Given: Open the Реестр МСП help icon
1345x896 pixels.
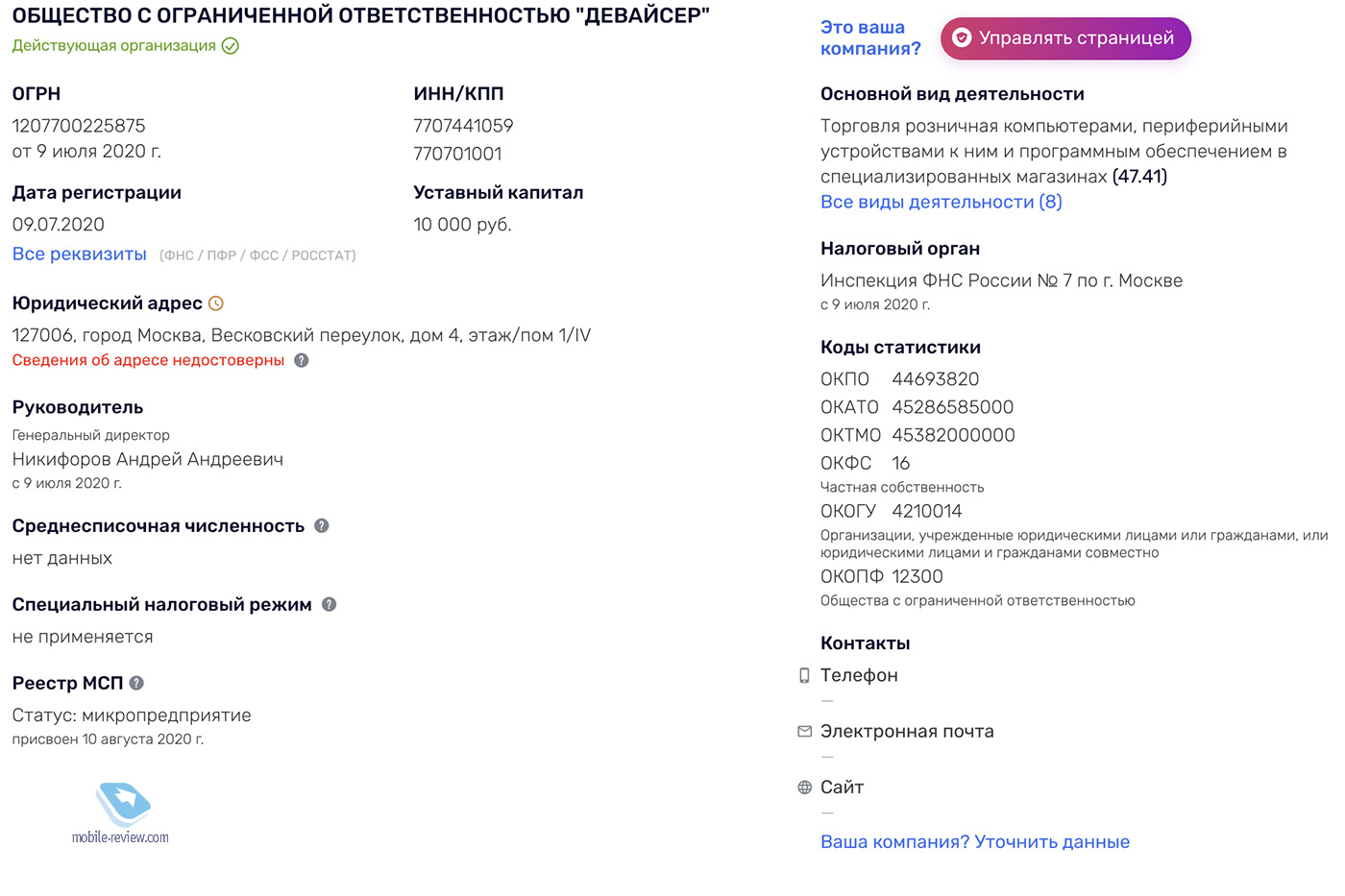Looking at the screenshot, I should tap(136, 683).
